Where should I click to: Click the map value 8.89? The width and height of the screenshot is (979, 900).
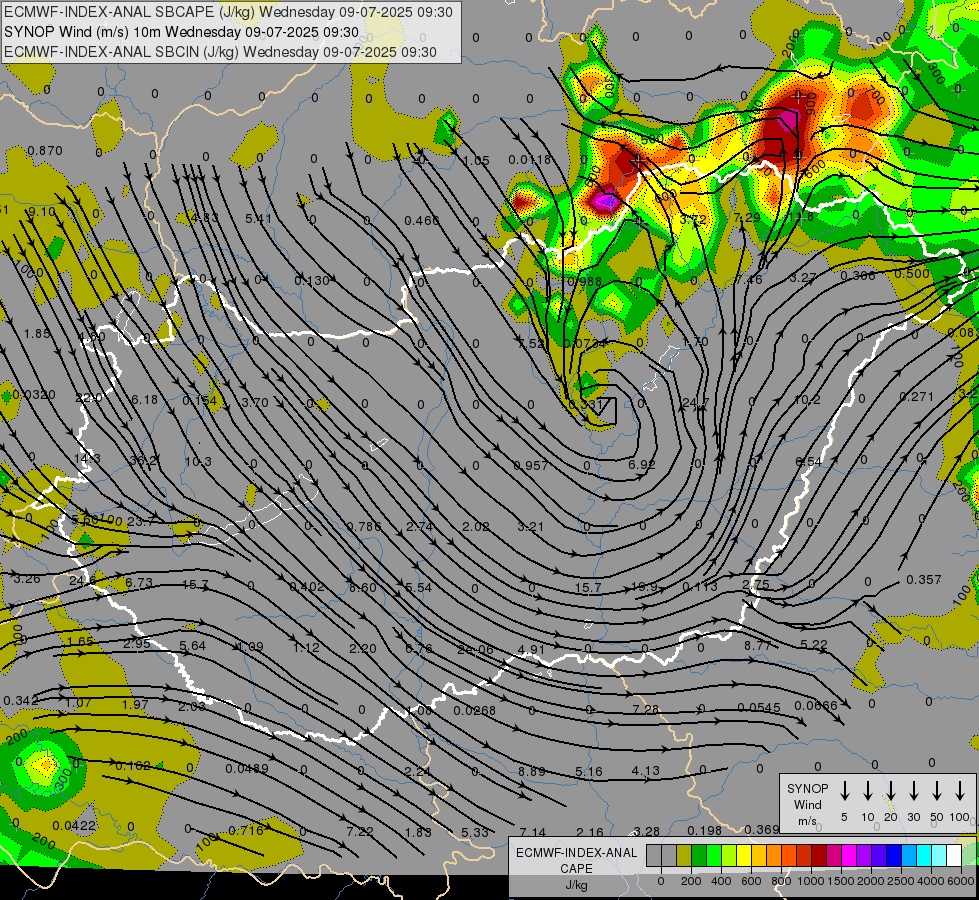(531, 772)
